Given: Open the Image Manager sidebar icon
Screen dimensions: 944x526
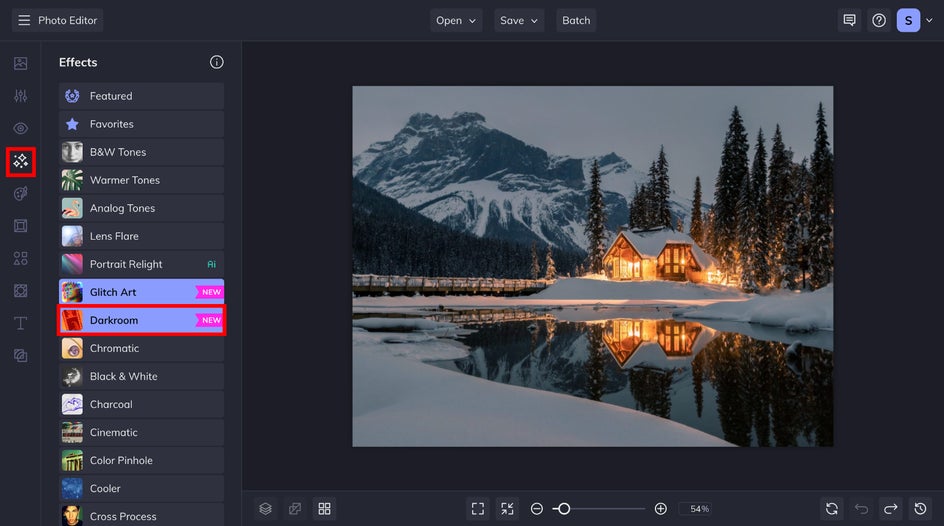Looking at the screenshot, I should point(20,63).
